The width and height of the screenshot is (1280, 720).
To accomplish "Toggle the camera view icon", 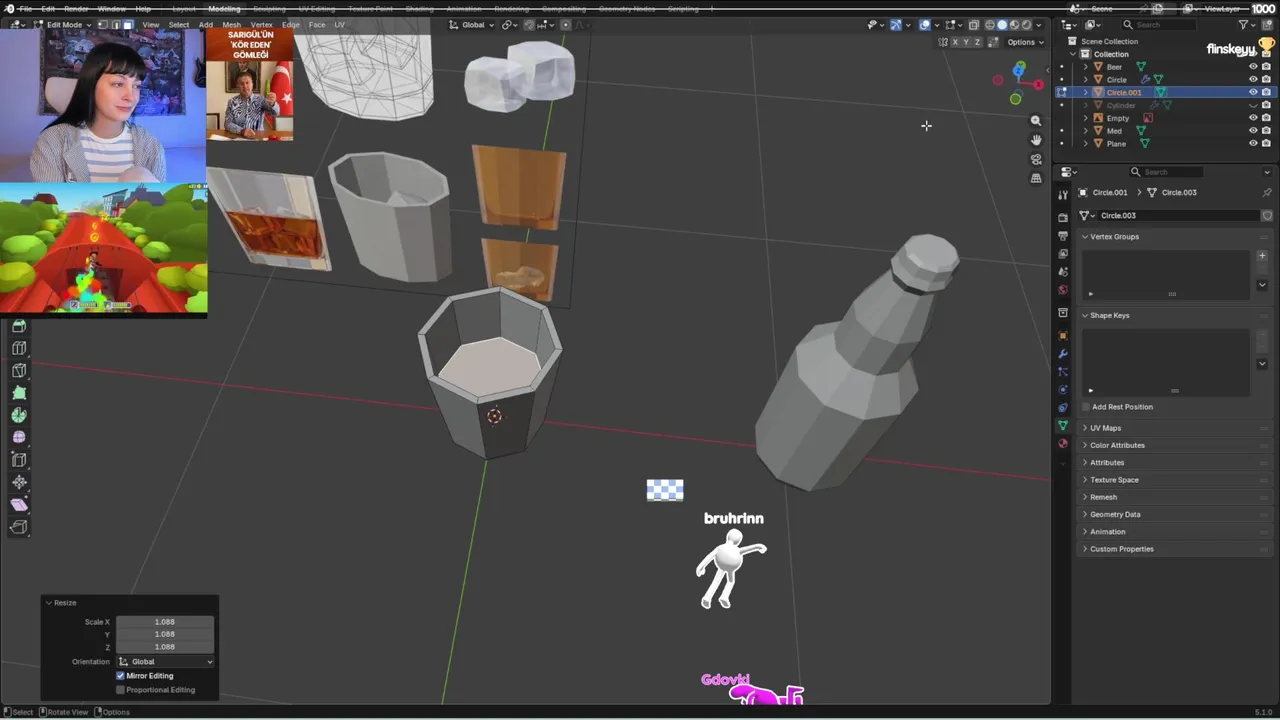I will 1036,159.
